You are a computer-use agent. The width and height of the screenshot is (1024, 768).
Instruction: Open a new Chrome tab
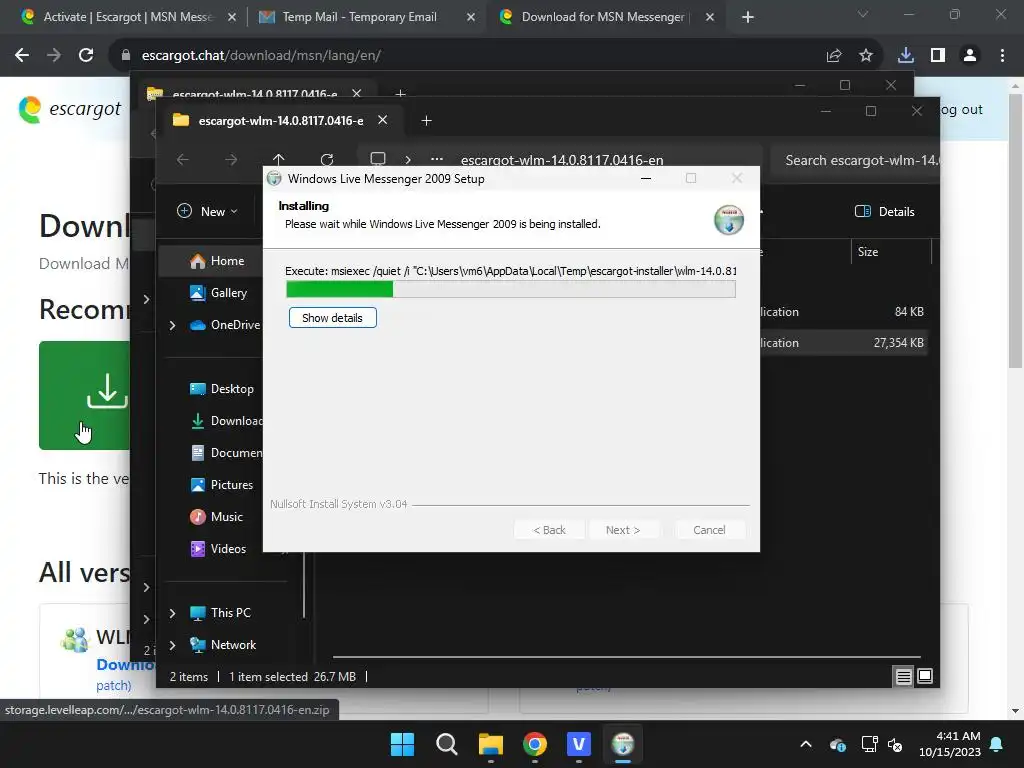[x=748, y=17]
